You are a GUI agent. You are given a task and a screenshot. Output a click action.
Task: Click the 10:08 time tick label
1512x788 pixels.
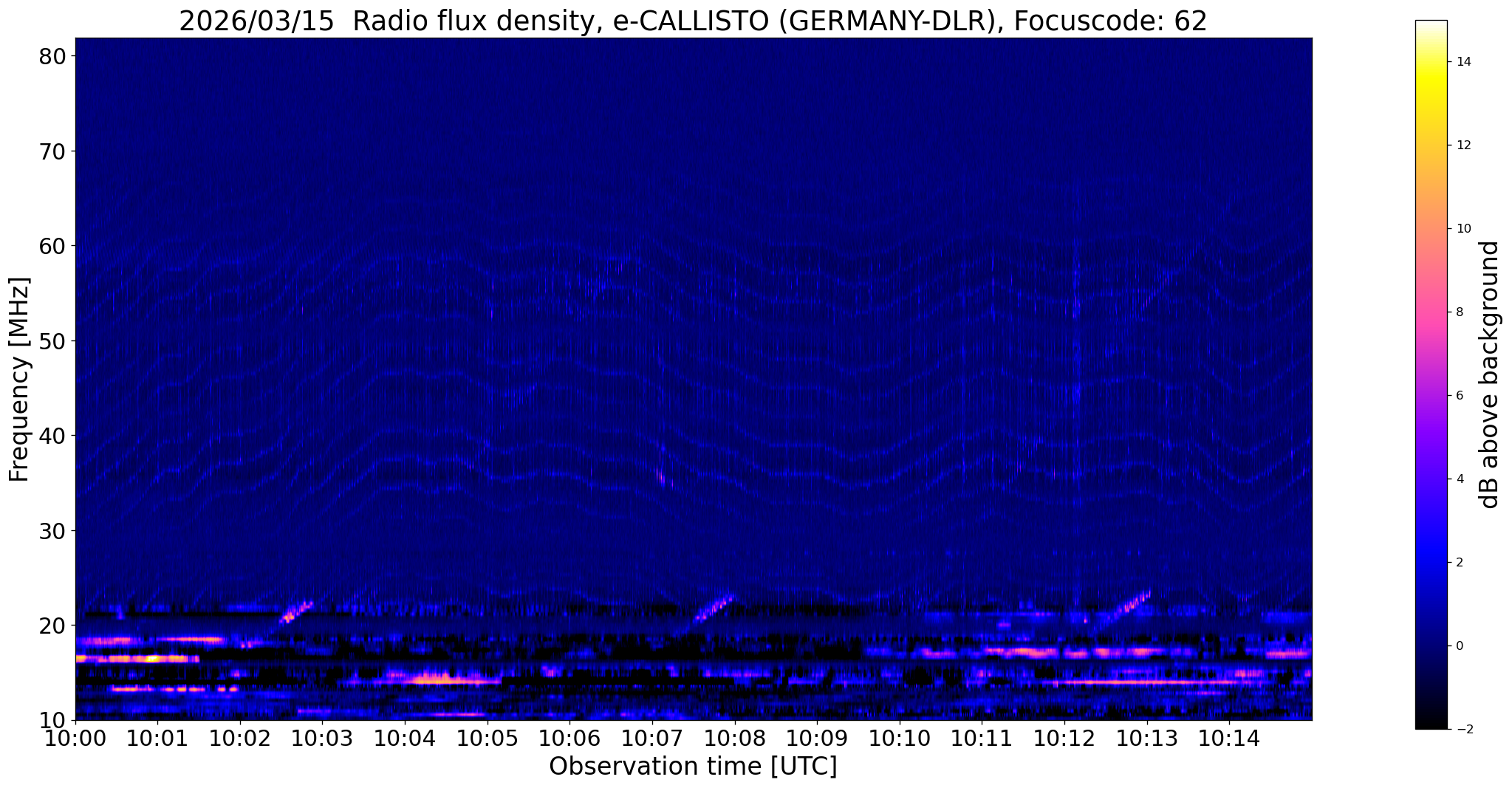(x=734, y=737)
